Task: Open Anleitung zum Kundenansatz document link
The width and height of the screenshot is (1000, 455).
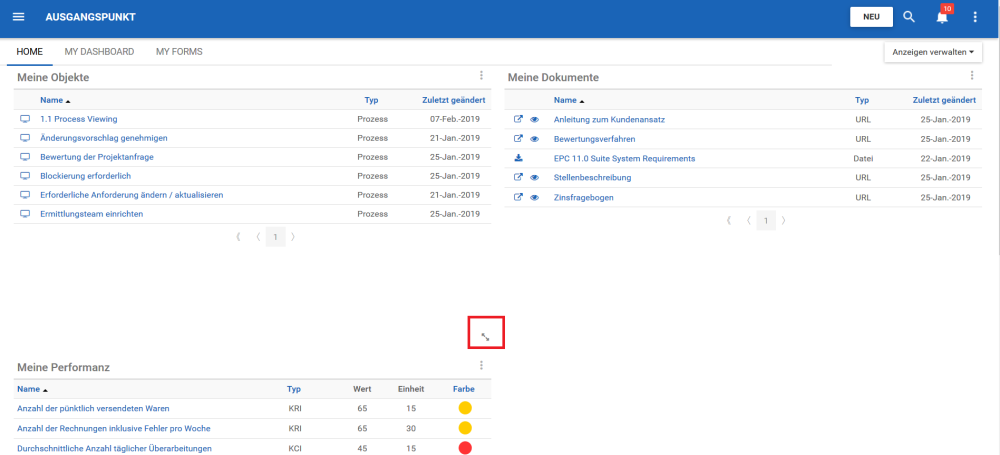Action: 610,119
